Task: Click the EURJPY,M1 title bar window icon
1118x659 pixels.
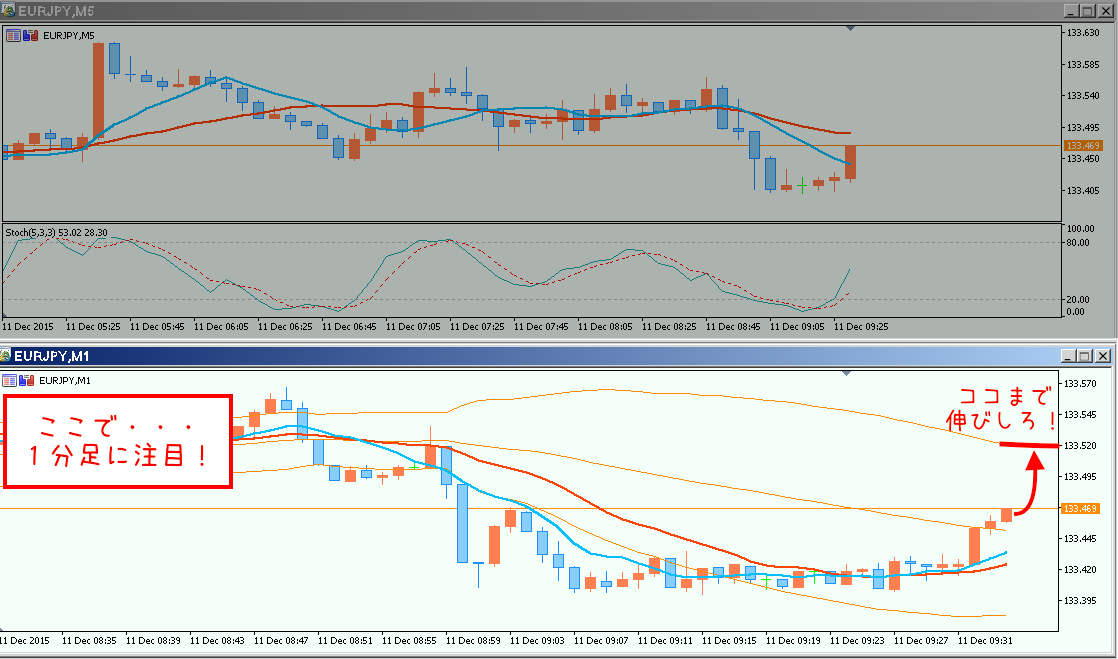Action: (x=7, y=355)
